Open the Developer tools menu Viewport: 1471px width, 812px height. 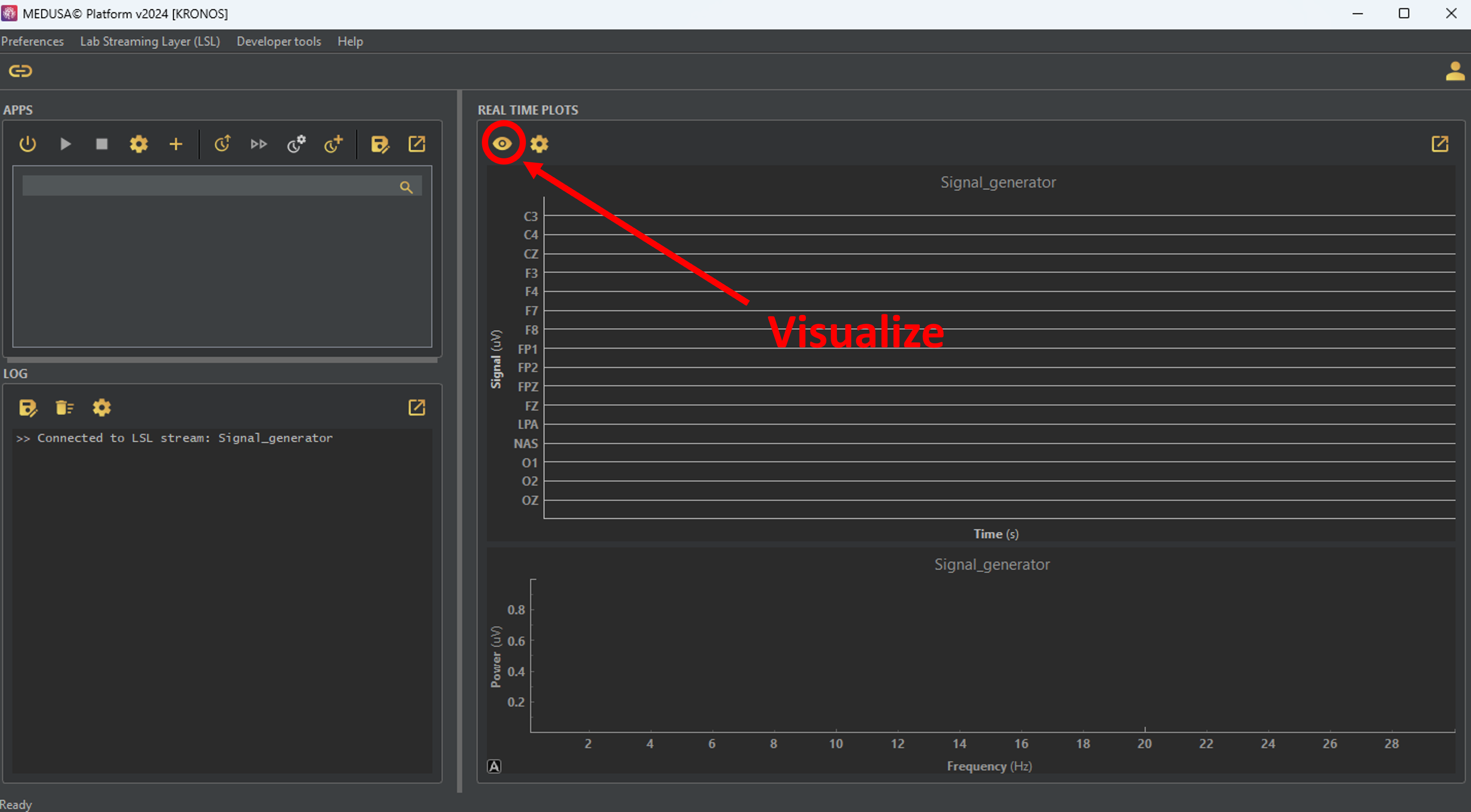click(x=279, y=41)
